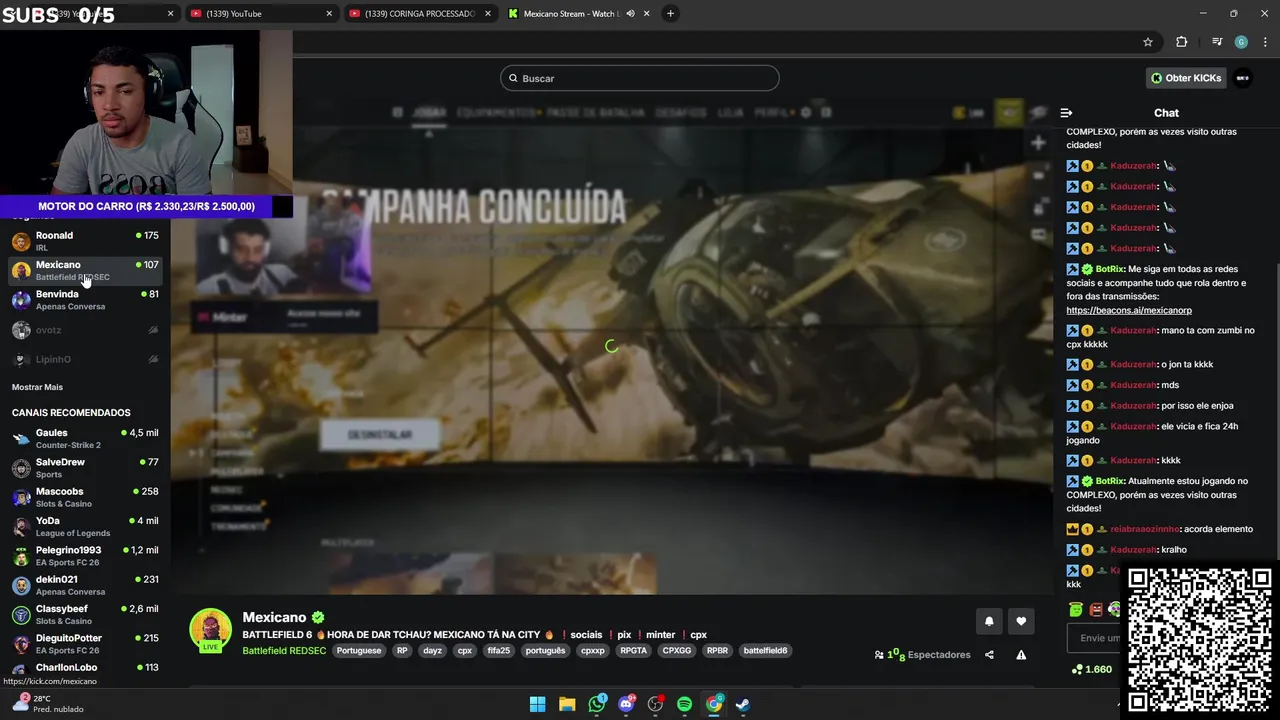Image resolution: width=1280 pixels, height=720 pixels.
Task: Open Pelegrino1993 recommended channel
Action: pos(85,556)
